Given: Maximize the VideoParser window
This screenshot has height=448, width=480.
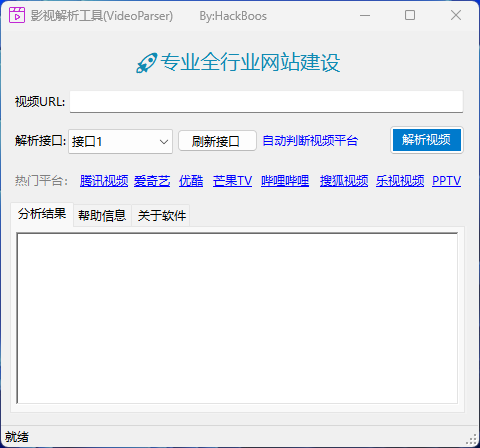Looking at the screenshot, I should click(410, 15).
